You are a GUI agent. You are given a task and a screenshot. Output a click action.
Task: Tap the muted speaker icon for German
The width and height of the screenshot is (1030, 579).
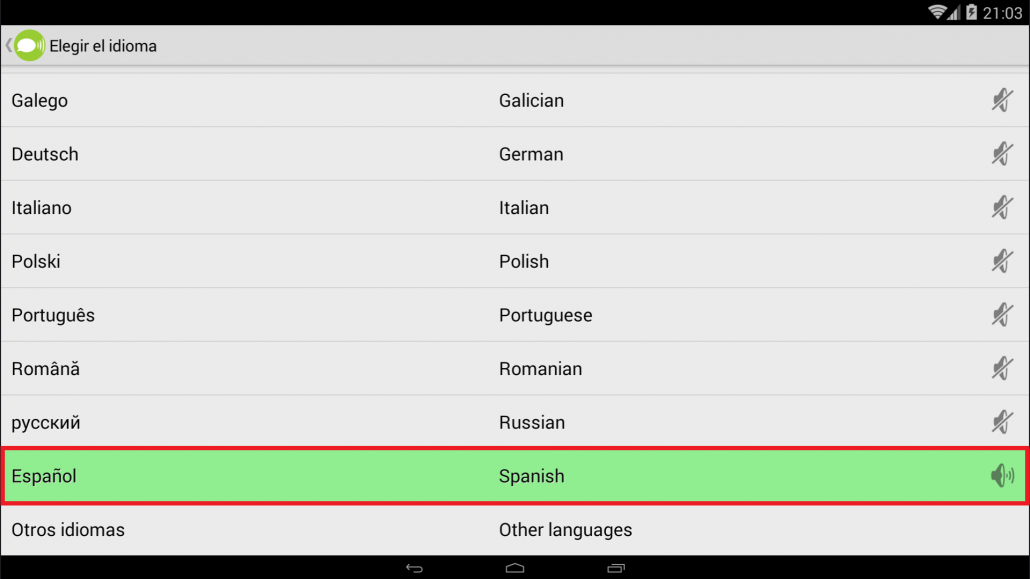pos(1002,154)
